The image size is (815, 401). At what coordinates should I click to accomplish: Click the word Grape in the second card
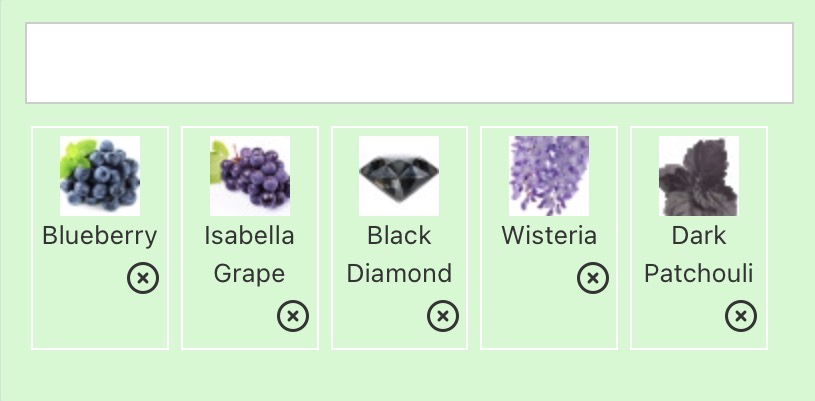249,275
